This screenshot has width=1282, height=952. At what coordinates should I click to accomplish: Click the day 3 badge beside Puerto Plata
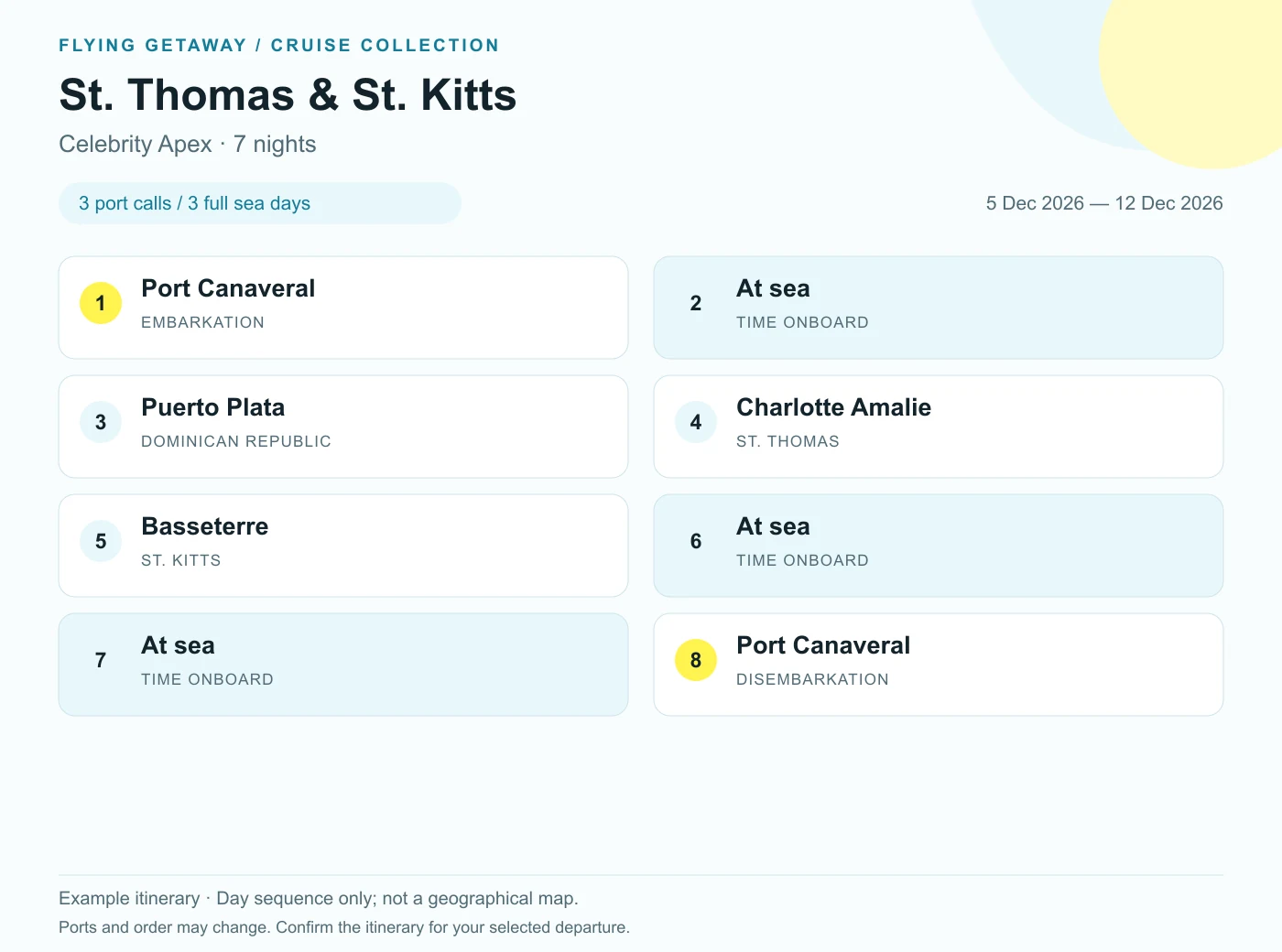[x=101, y=422]
